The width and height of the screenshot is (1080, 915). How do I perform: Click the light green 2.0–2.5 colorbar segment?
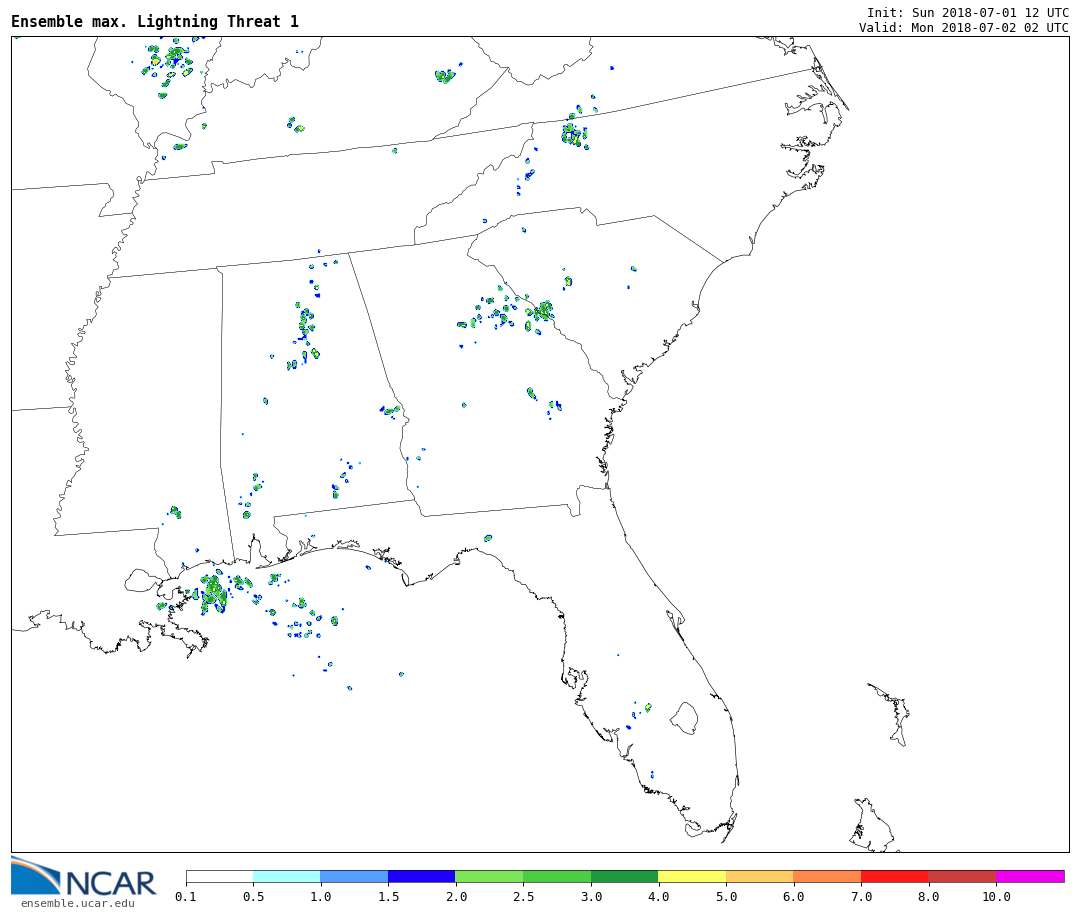(490, 876)
